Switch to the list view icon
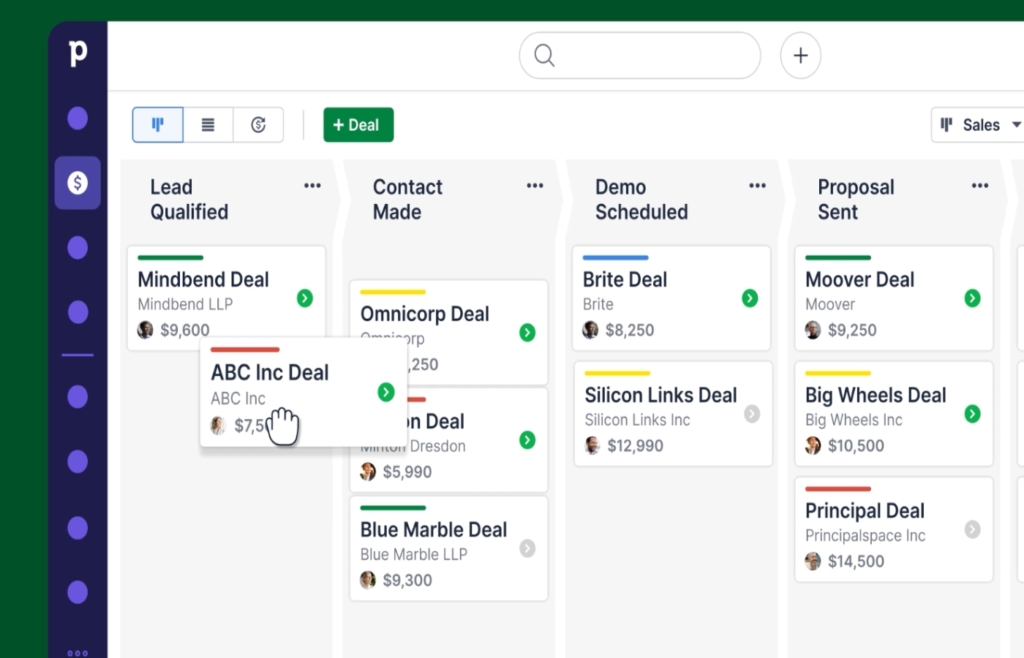This screenshot has width=1024, height=658. (x=207, y=124)
